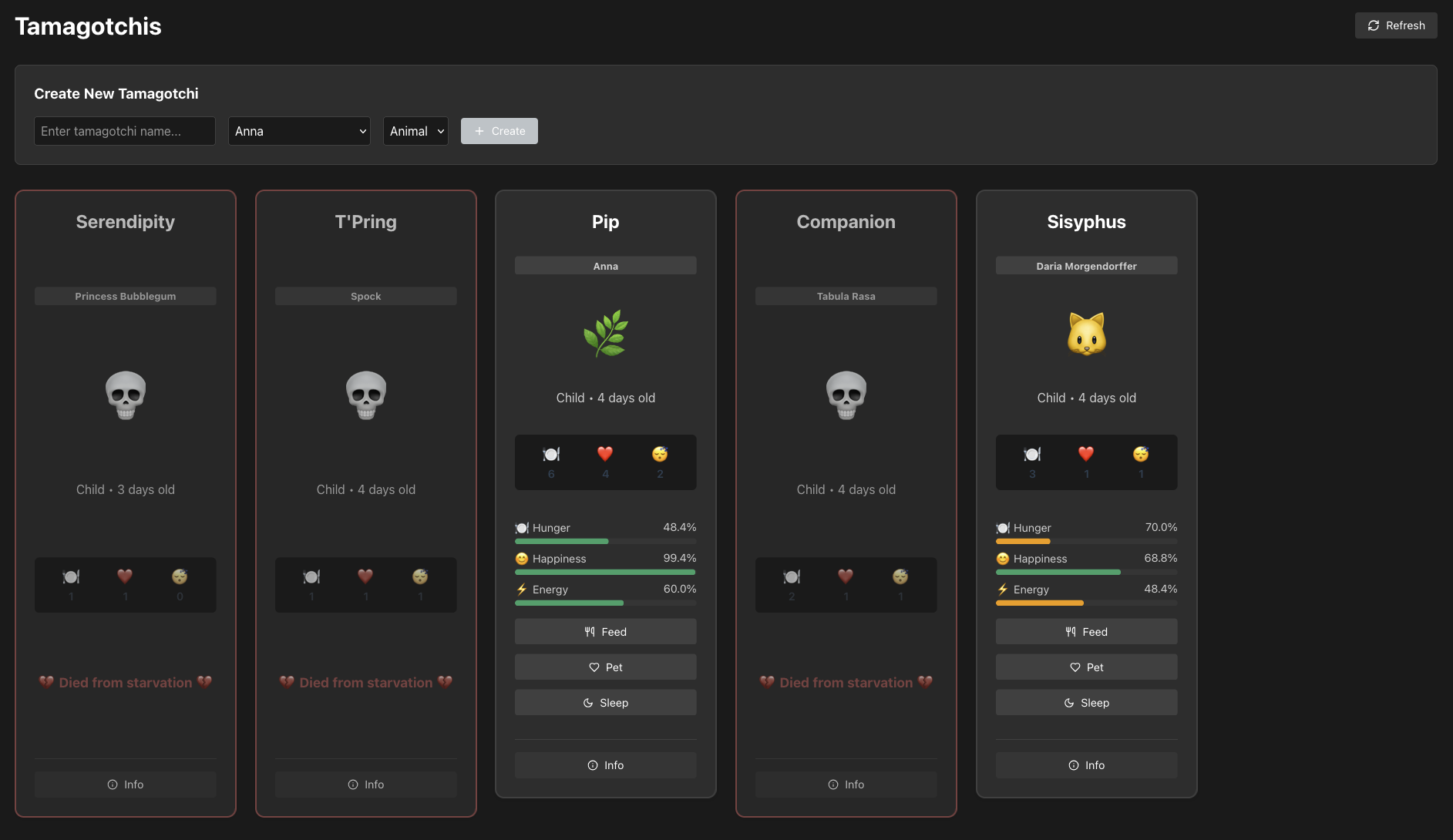The height and width of the screenshot is (840, 1453).
Task: Feed Pip using the Feed button
Action: (605, 631)
